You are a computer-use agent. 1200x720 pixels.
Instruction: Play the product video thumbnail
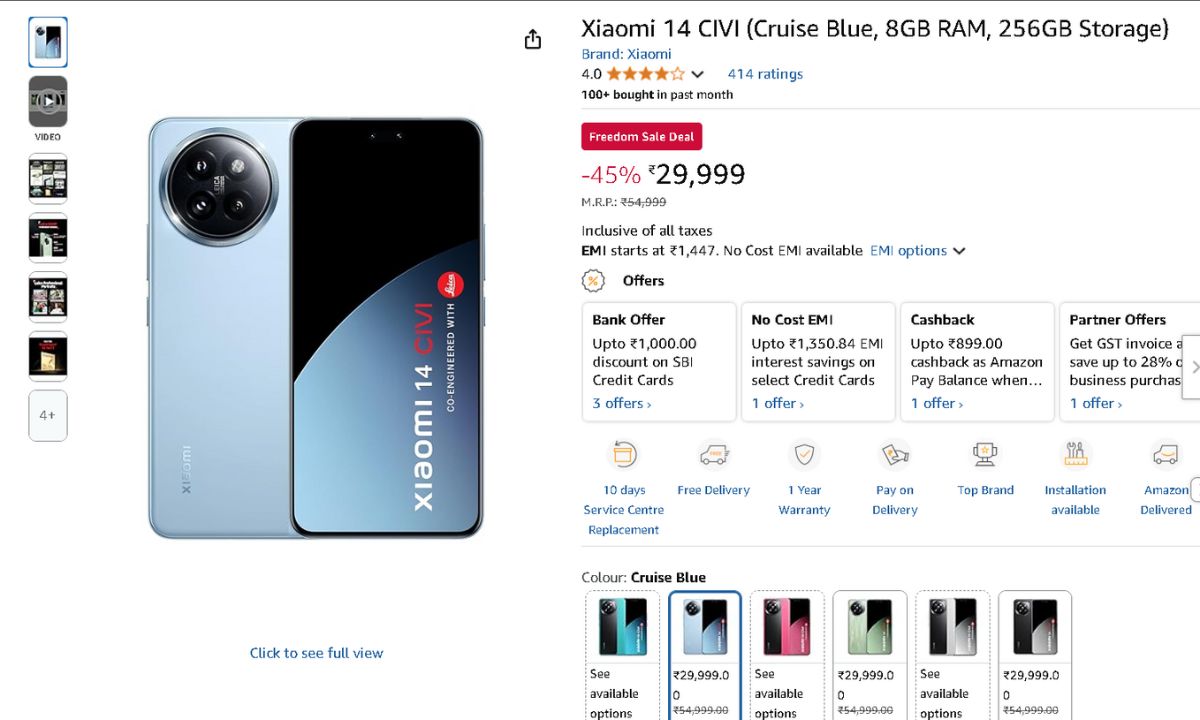point(48,101)
